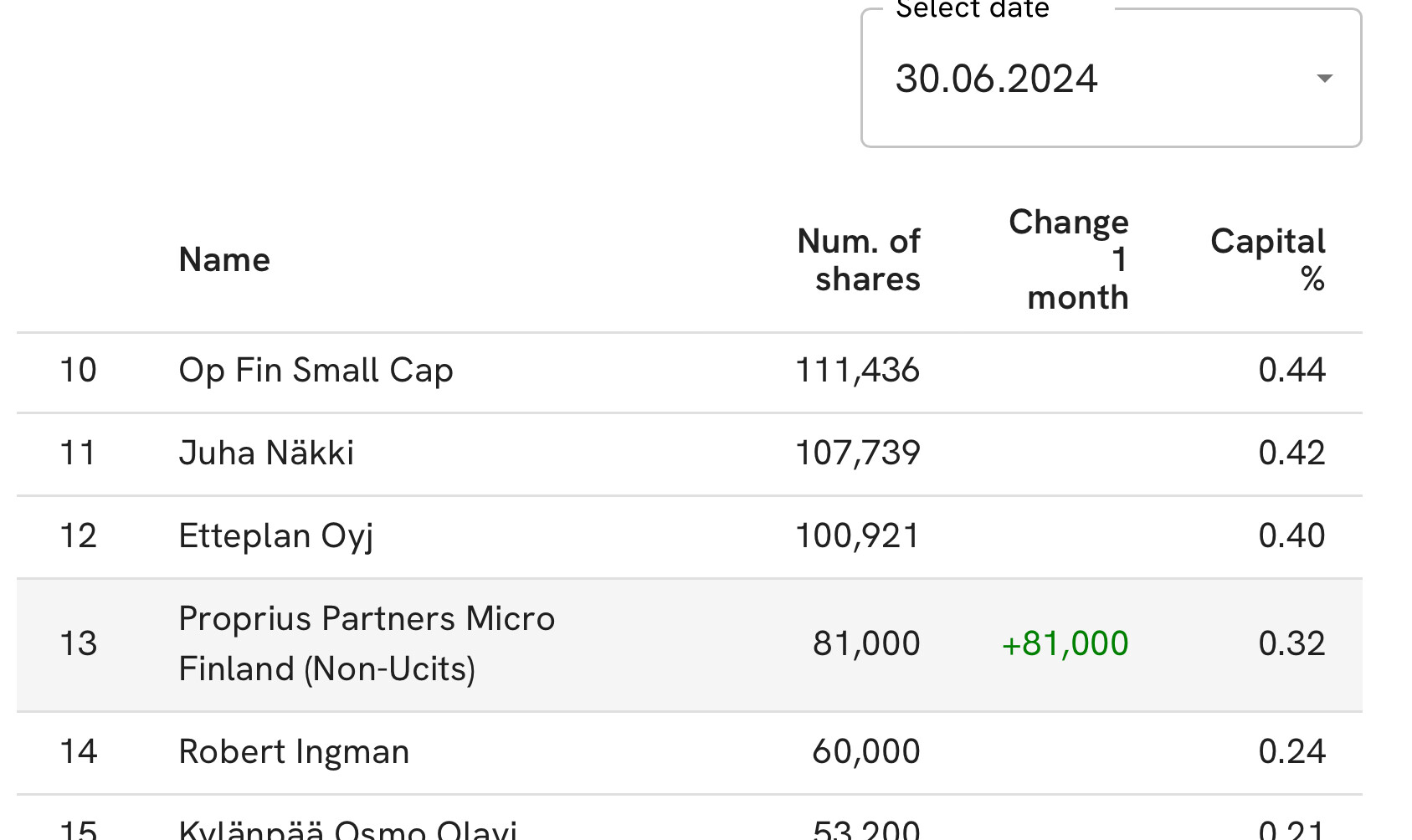Image resolution: width=1412 pixels, height=840 pixels.
Task: Click the 60,000 shares value
Action: pos(865,752)
